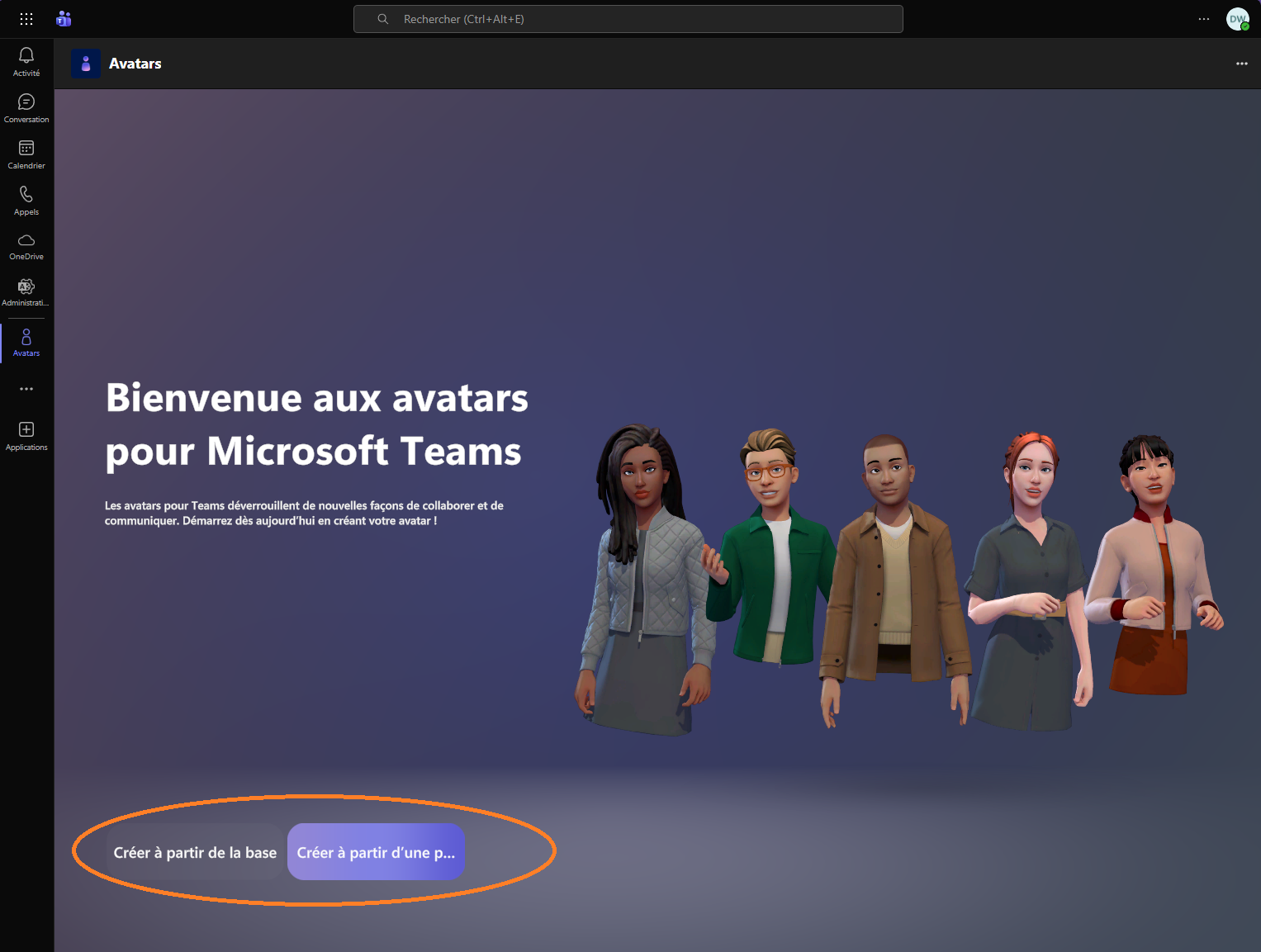
Task: Click the Rechercher search field
Action: pyautogui.click(x=628, y=18)
